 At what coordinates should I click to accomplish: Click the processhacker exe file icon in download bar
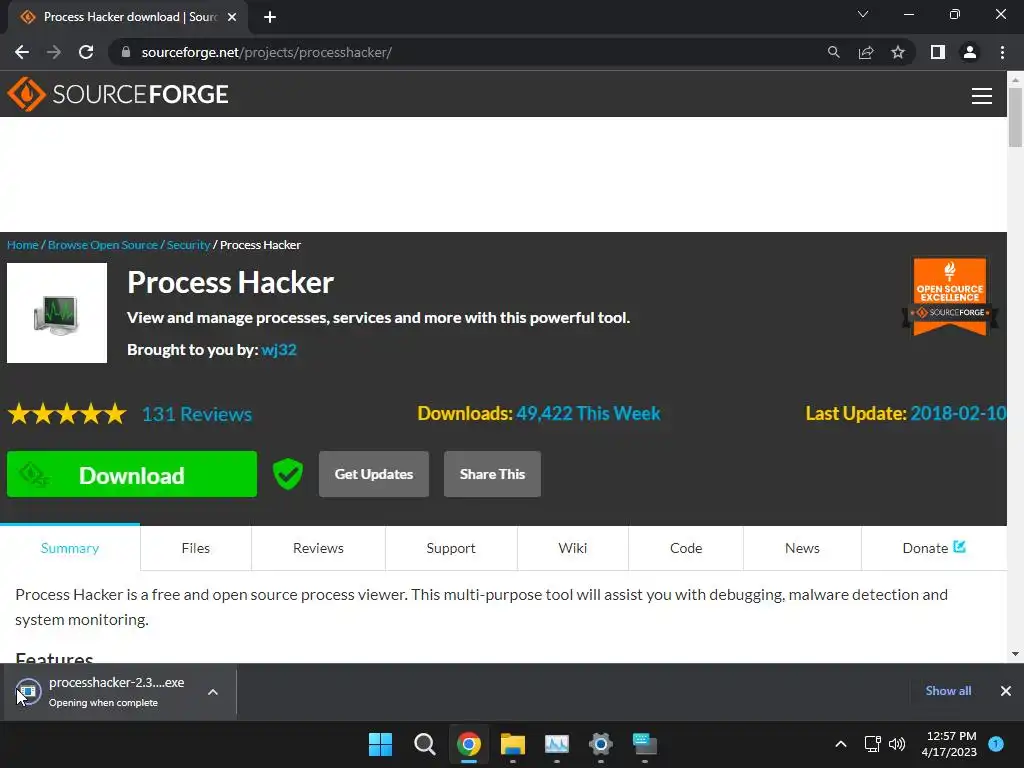[x=28, y=692]
